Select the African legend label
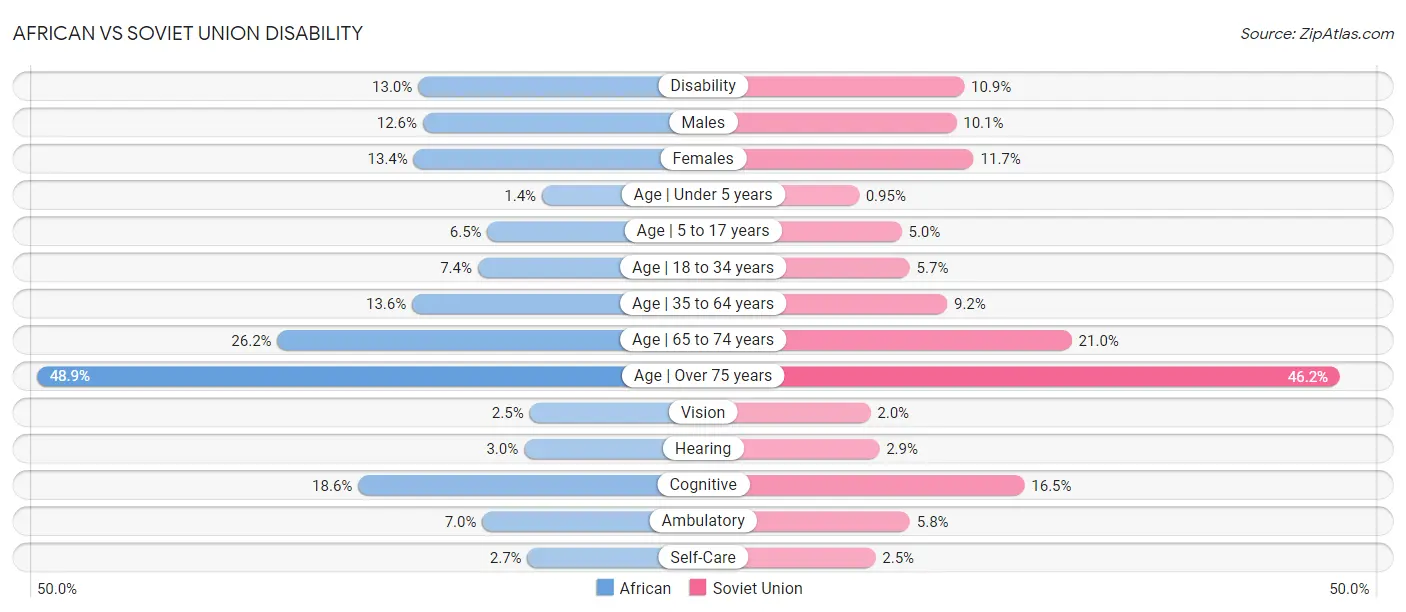The width and height of the screenshot is (1406, 612). tap(645, 588)
